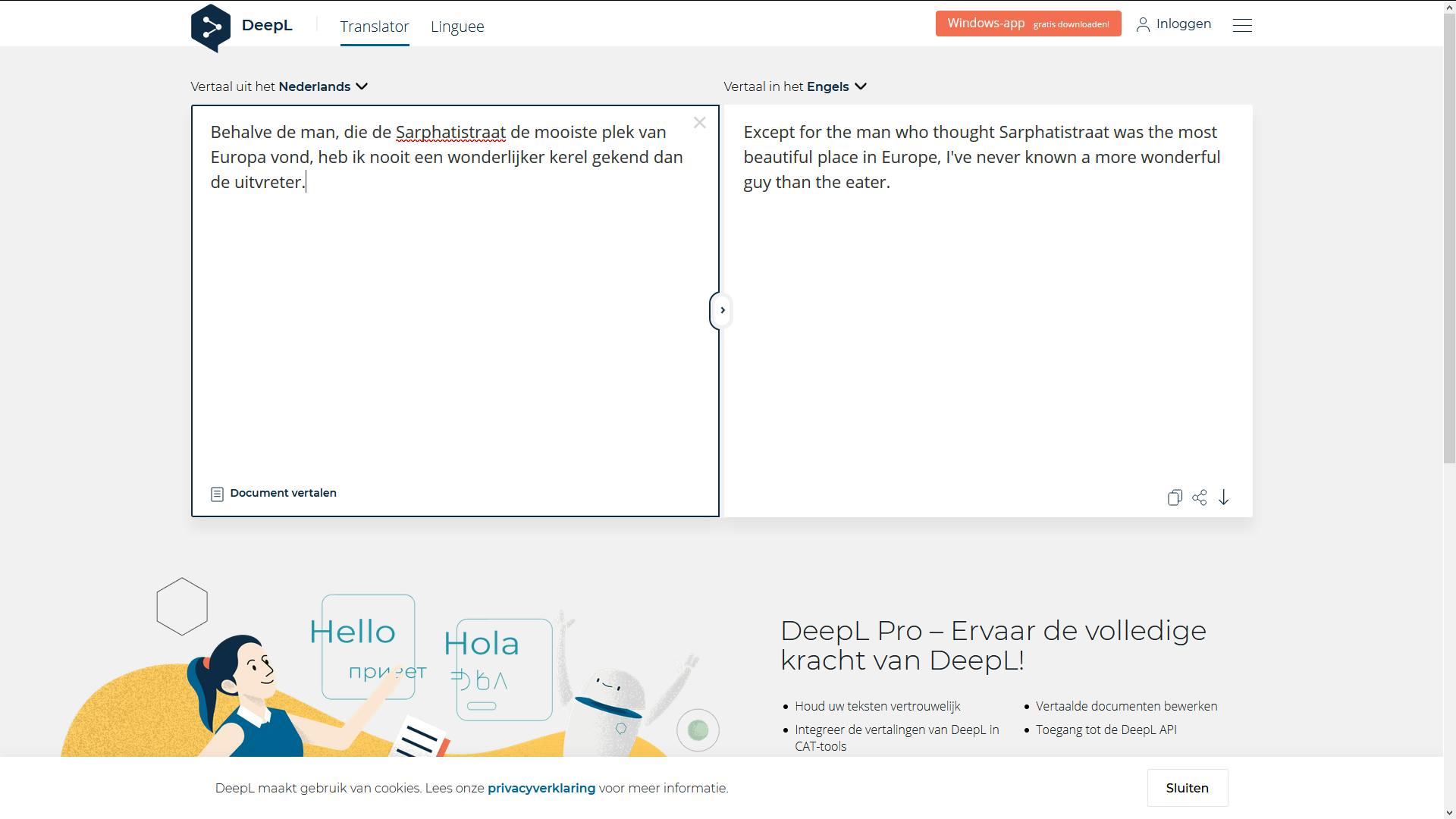
Task: Click the Windows-app download button
Action: tap(1028, 24)
